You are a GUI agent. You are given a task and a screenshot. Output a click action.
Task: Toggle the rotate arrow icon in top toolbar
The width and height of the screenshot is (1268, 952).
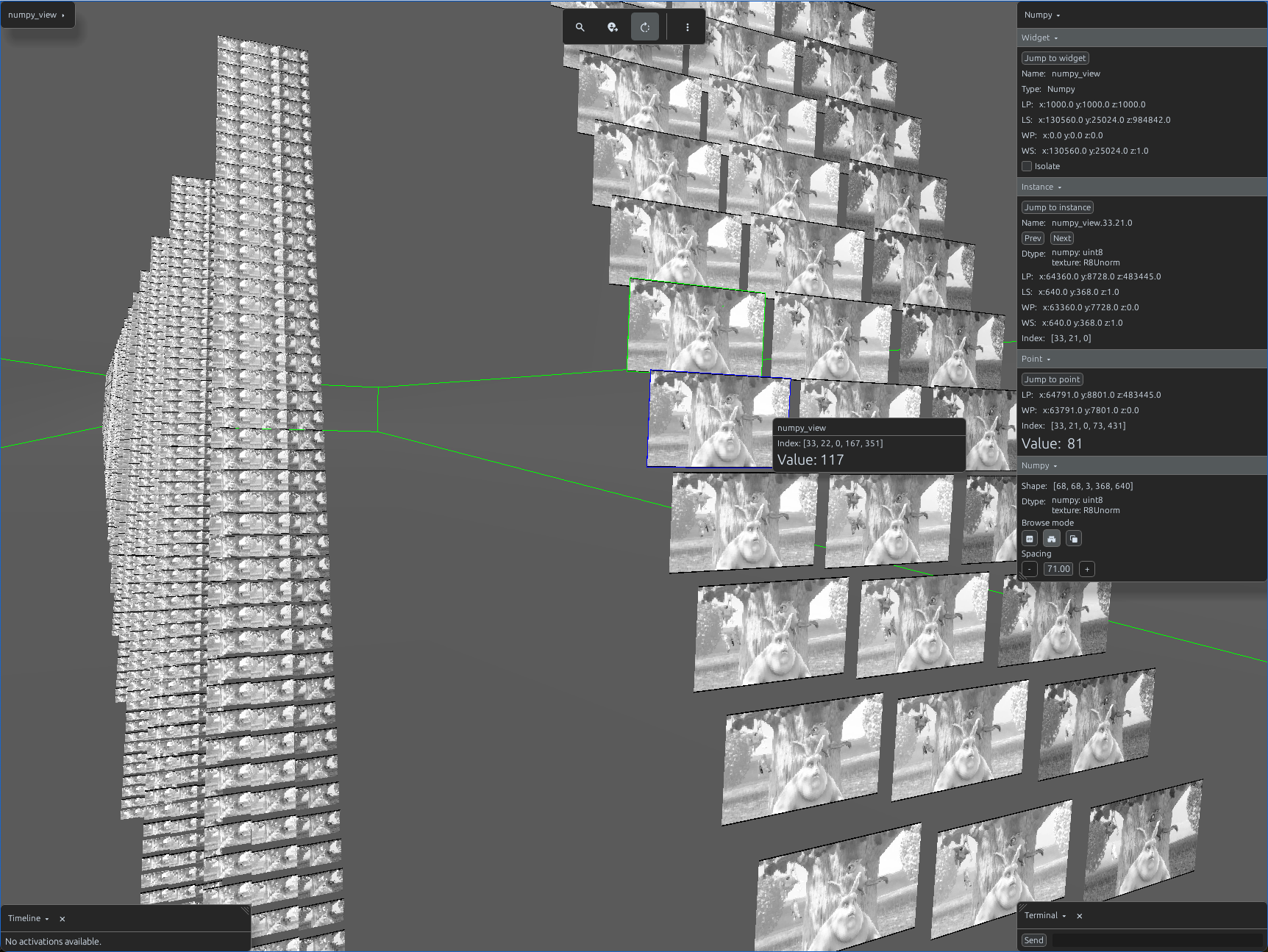[x=645, y=27]
